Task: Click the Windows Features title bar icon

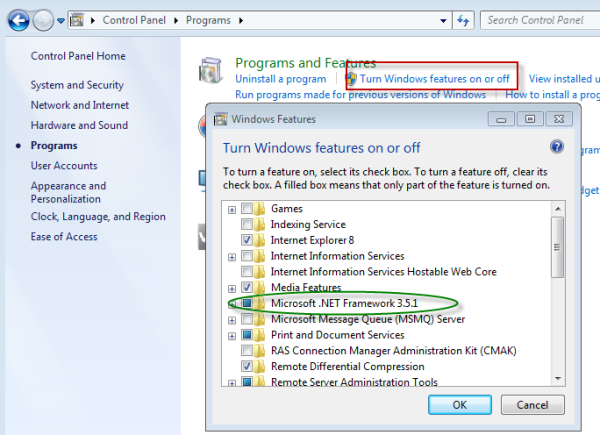Action: pyautogui.click(x=221, y=119)
